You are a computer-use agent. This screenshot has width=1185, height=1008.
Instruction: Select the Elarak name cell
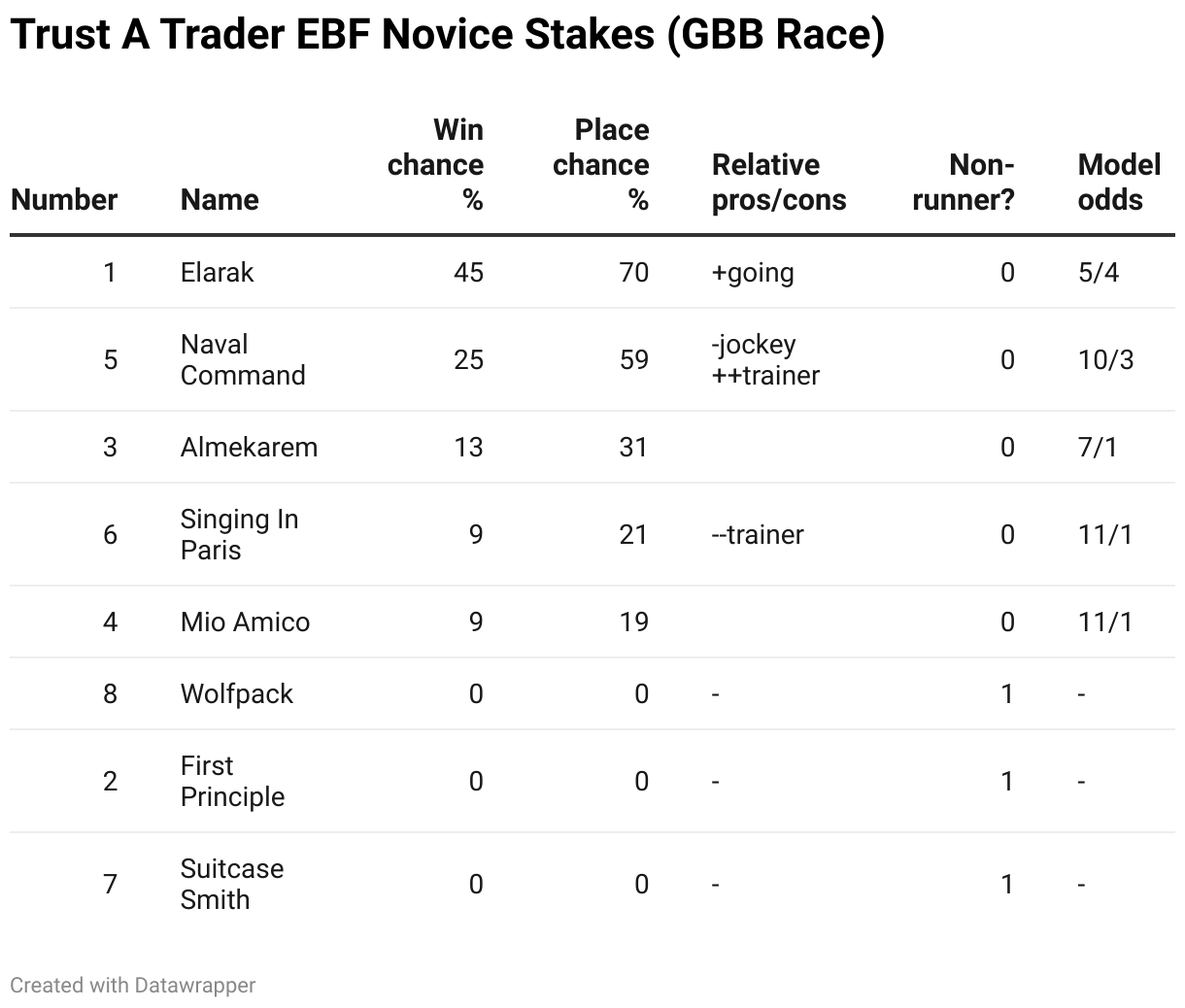[x=217, y=272]
